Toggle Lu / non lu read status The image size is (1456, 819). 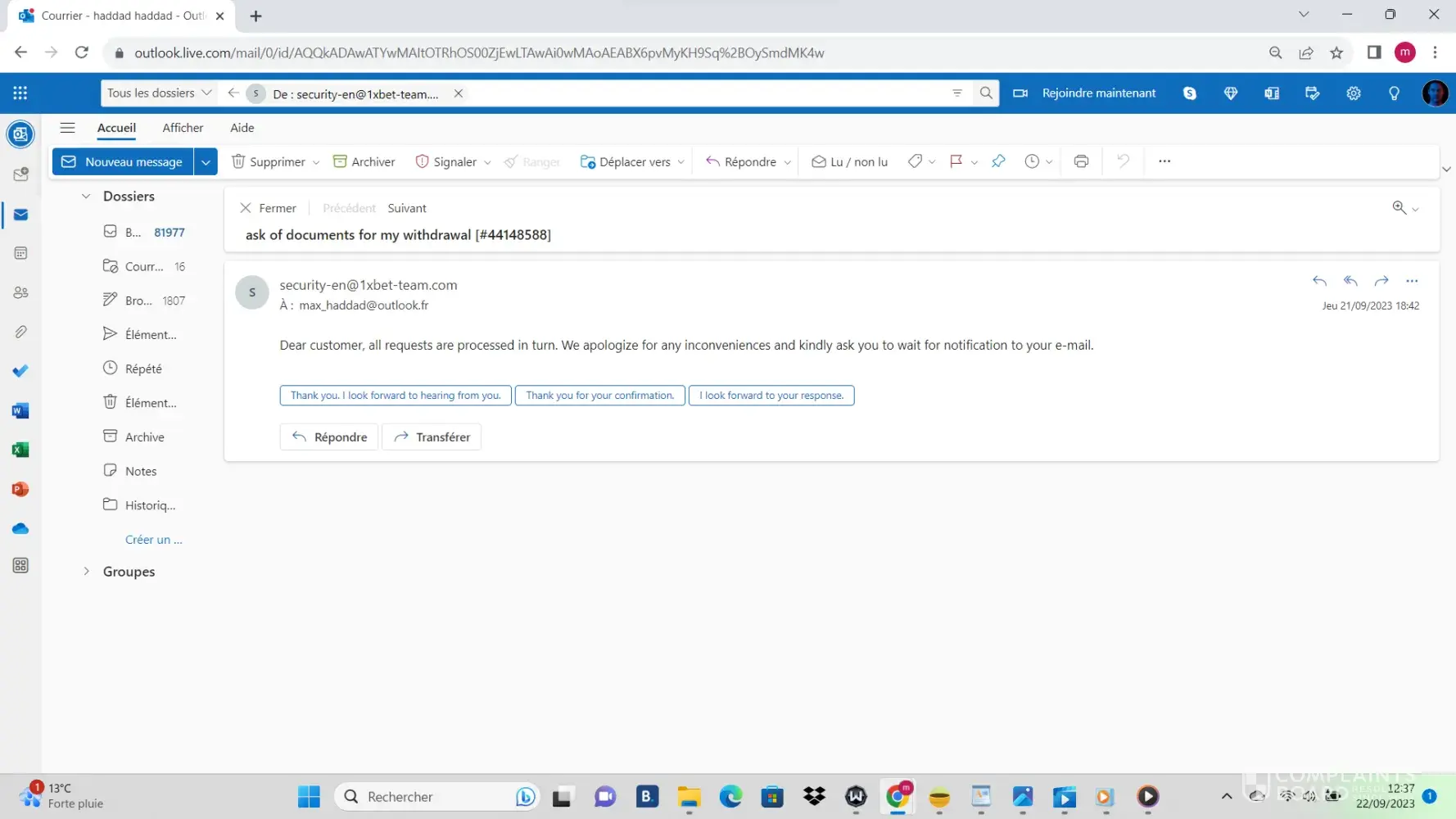(849, 161)
